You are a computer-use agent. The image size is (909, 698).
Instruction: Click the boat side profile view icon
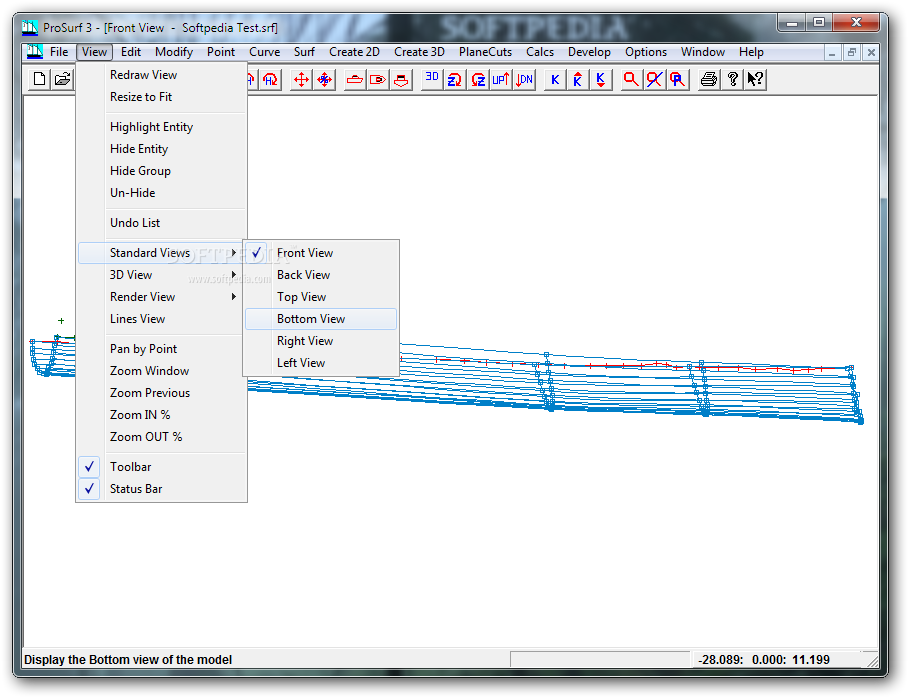tap(355, 79)
